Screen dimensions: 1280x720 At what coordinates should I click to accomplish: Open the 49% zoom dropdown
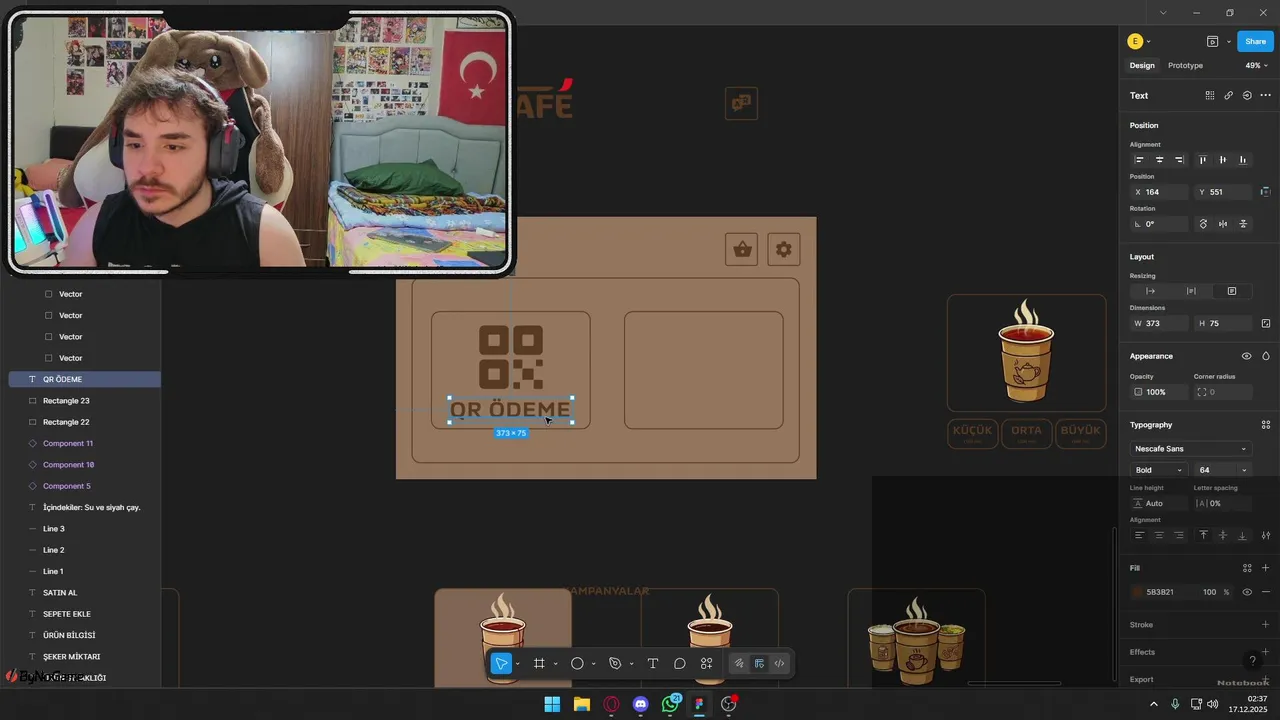1256,65
